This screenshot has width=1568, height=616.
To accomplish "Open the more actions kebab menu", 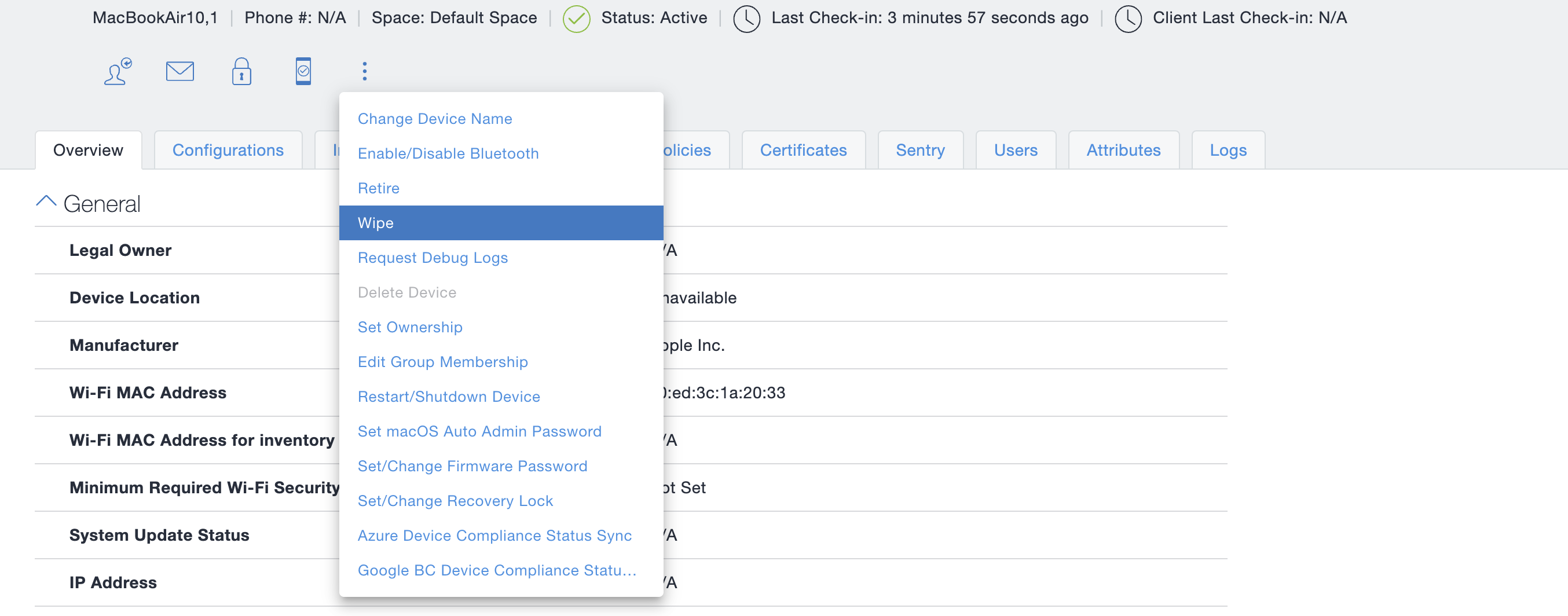I will (365, 71).
